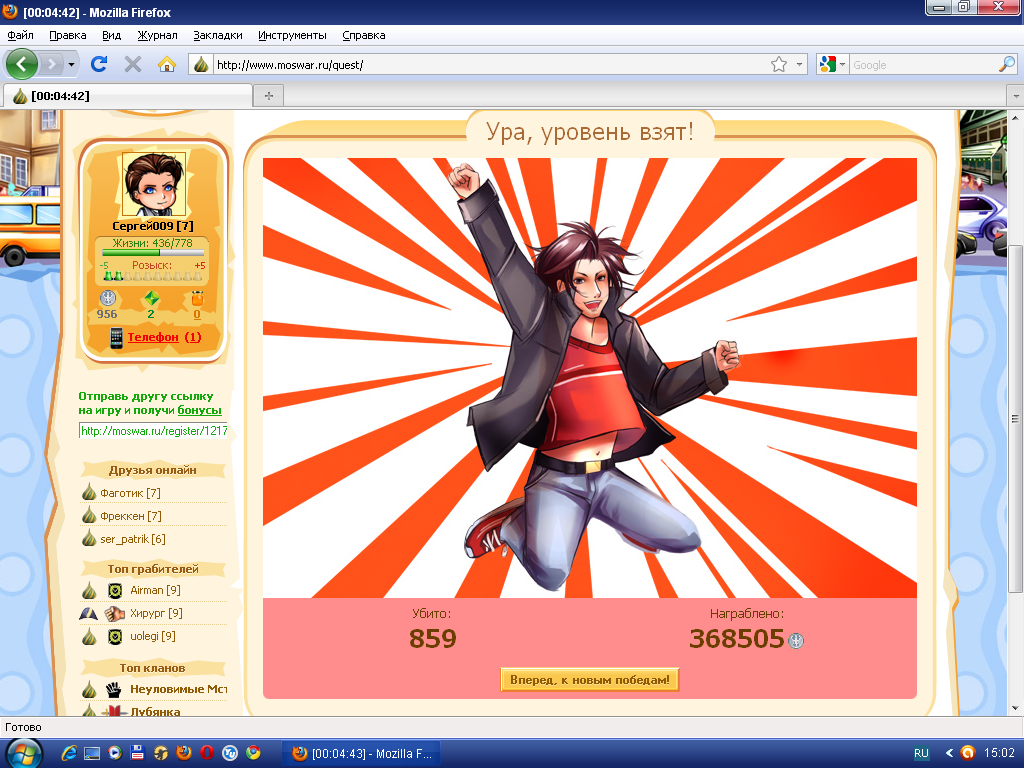Open the Файл menu
This screenshot has width=1024, height=768.
(x=20, y=35)
